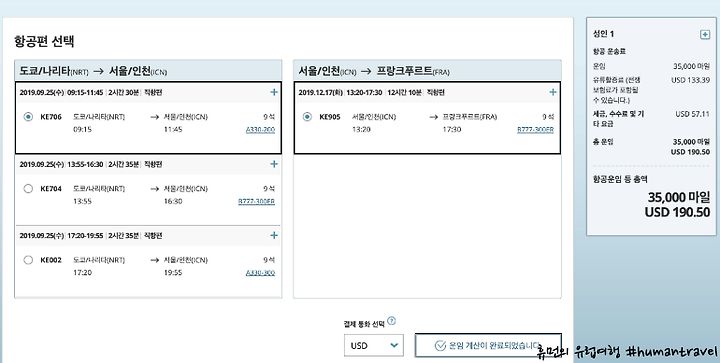Click the 9 석 seat count for KE905
Viewport: 720px width, 363px height.
click(x=548, y=117)
